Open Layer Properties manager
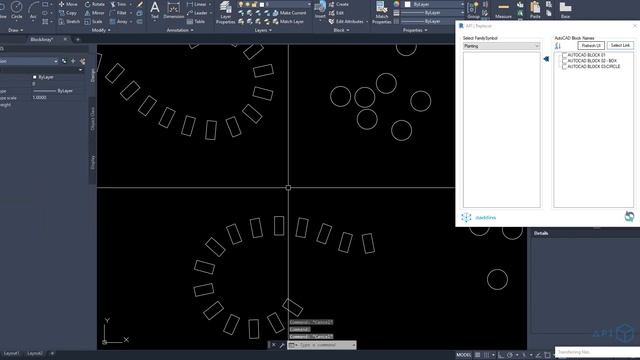Viewport: 640px width, 360px height. (226, 12)
